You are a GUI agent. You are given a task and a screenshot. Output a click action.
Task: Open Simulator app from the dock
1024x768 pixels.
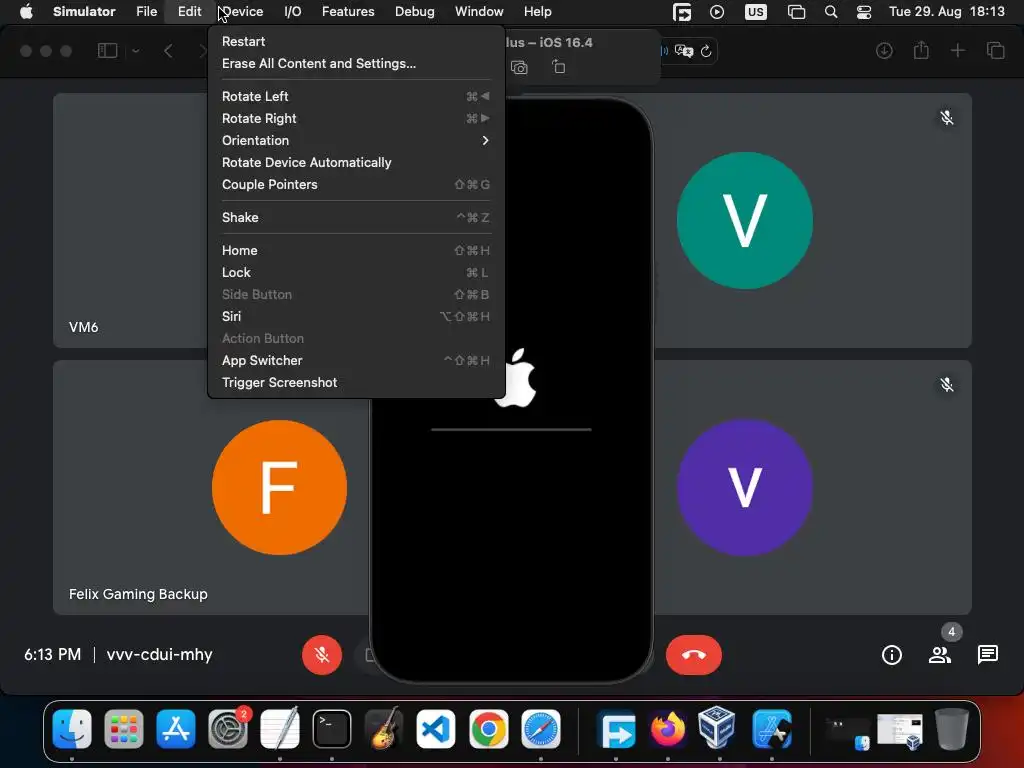point(772,729)
